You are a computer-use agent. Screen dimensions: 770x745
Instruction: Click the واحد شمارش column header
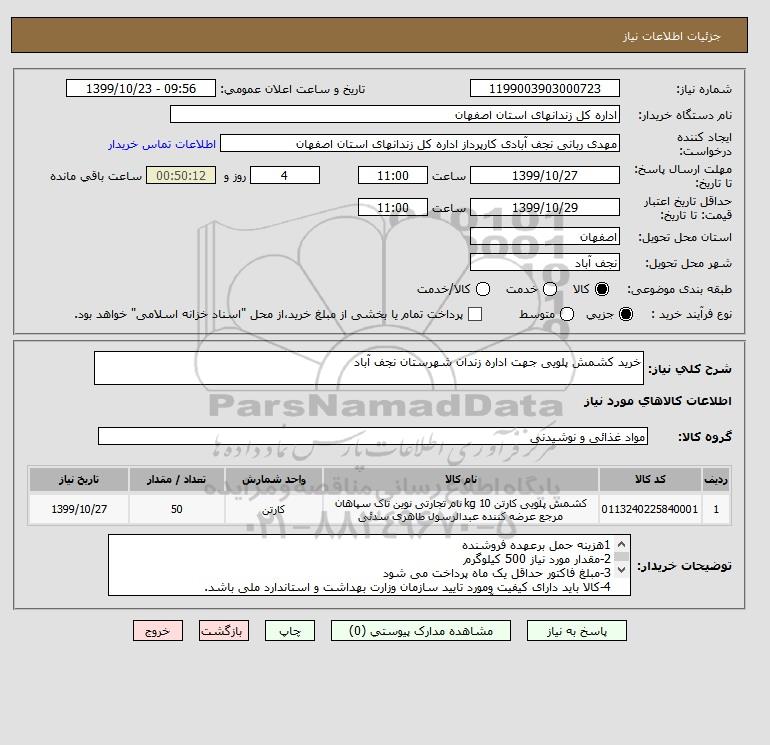(274, 479)
